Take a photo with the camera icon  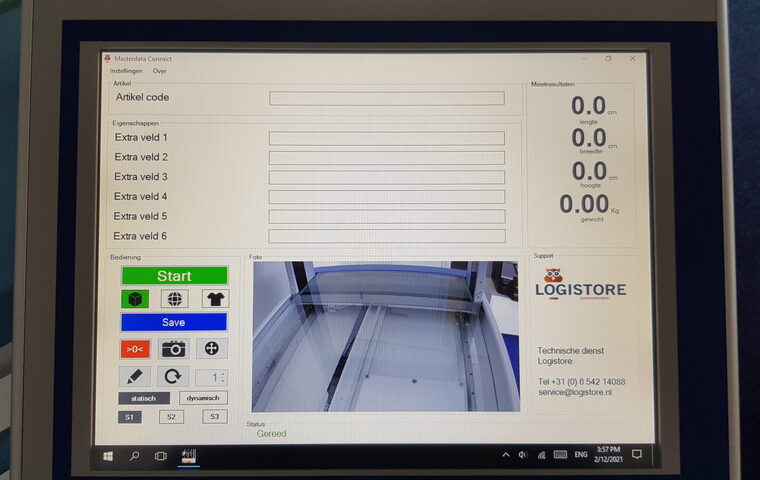pyautogui.click(x=174, y=349)
